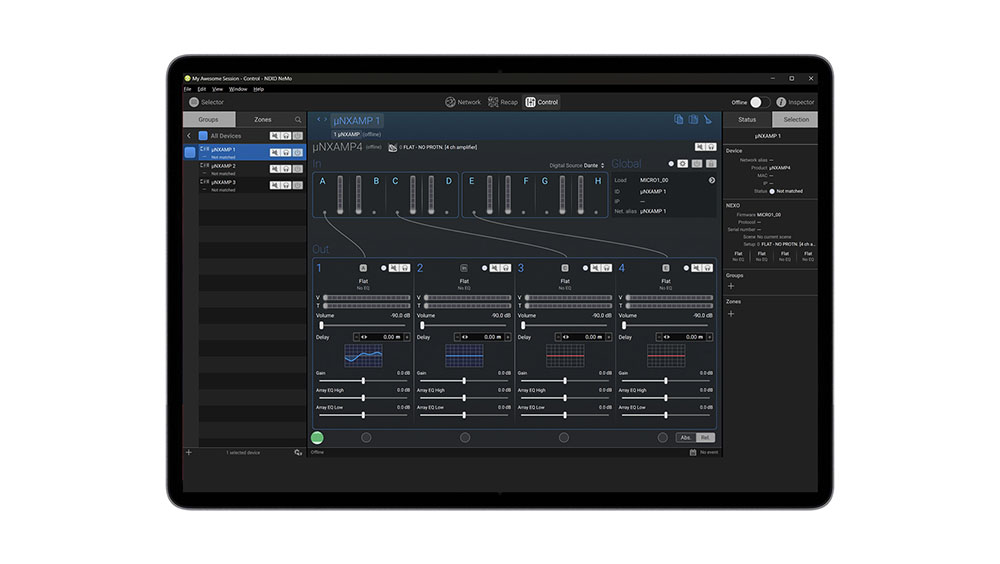Viewport: 1000px width, 564px height.
Task: Click the Global lock icon
Action: click(711, 164)
